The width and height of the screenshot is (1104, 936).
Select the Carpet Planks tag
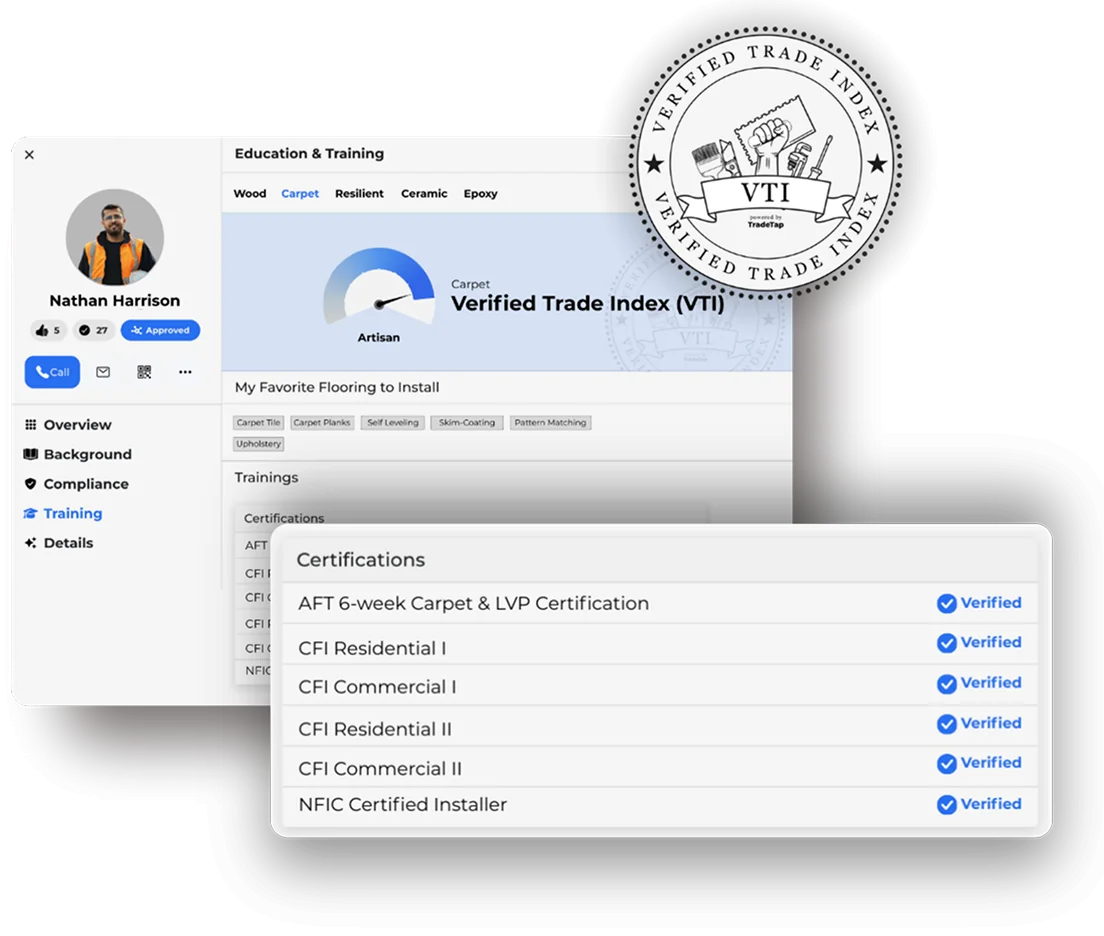[322, 423]
